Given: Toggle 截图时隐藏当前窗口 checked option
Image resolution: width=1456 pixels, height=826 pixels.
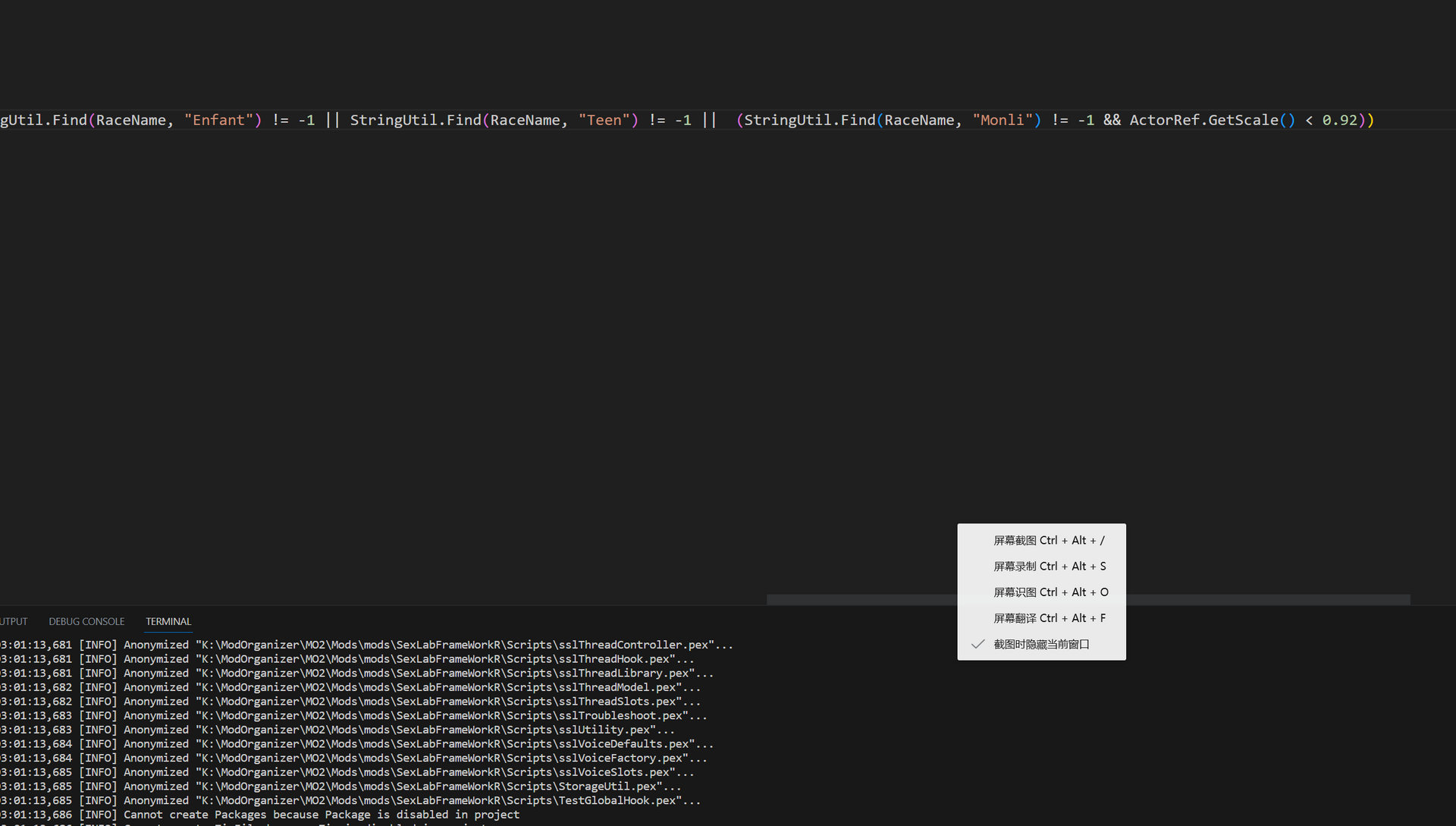Looking at the screenshot, I should [x=1041, y=644].
